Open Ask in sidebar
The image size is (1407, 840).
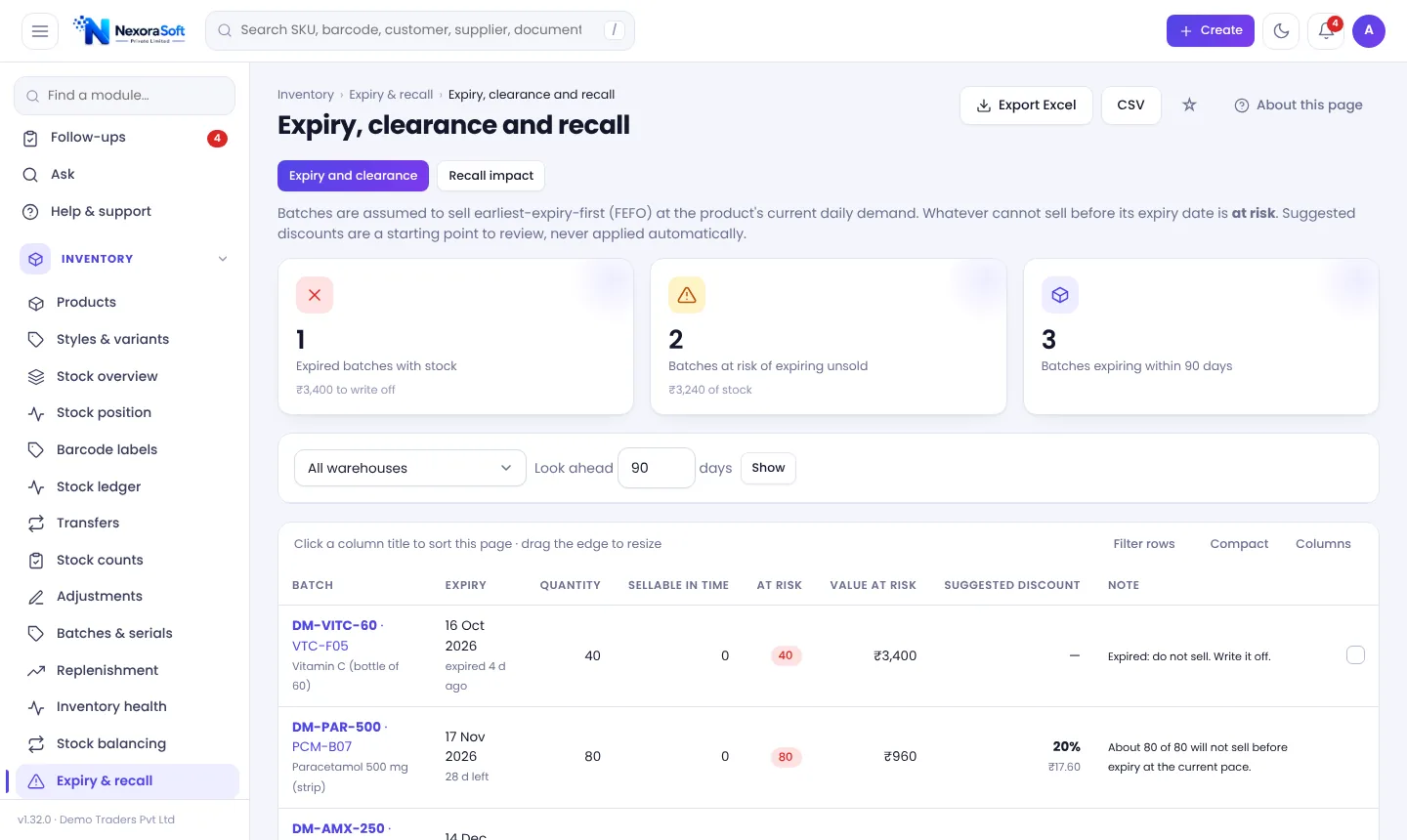(124, 175)
